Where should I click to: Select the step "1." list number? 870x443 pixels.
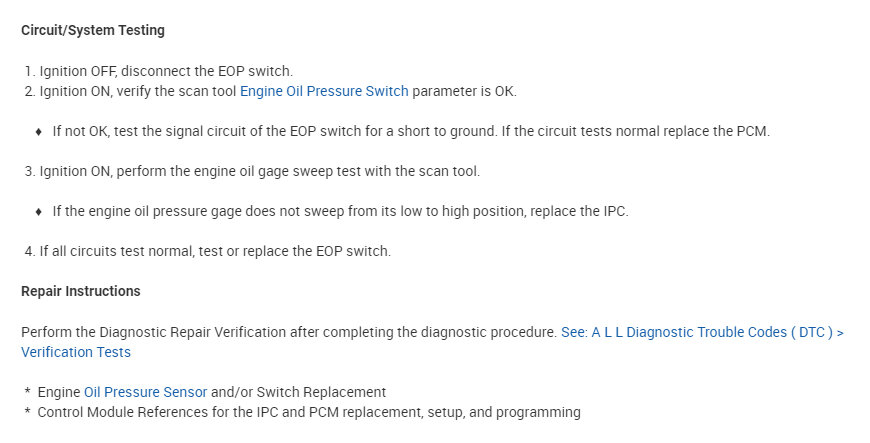[30, 71]
